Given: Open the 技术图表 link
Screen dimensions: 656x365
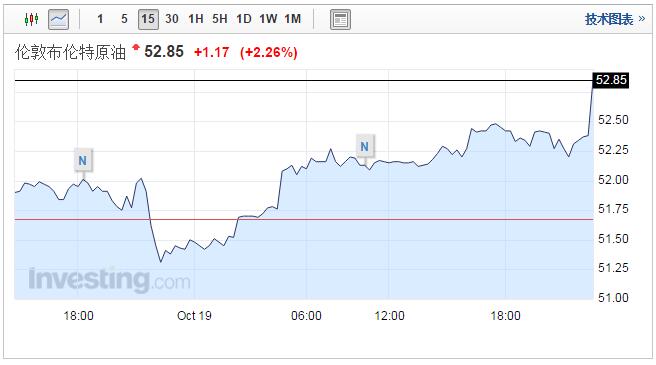Looking at the screenshot, I should pyautogui.click(x=609, y=19).
